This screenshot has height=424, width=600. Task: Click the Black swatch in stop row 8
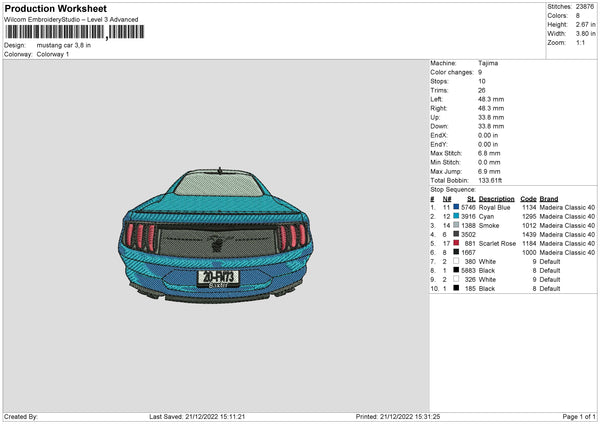[x=456, y=270]
